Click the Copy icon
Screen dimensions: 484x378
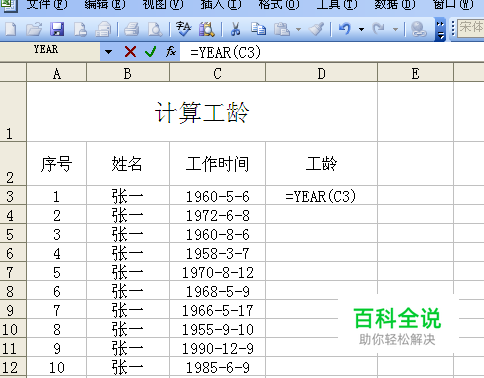coord(259,29)
